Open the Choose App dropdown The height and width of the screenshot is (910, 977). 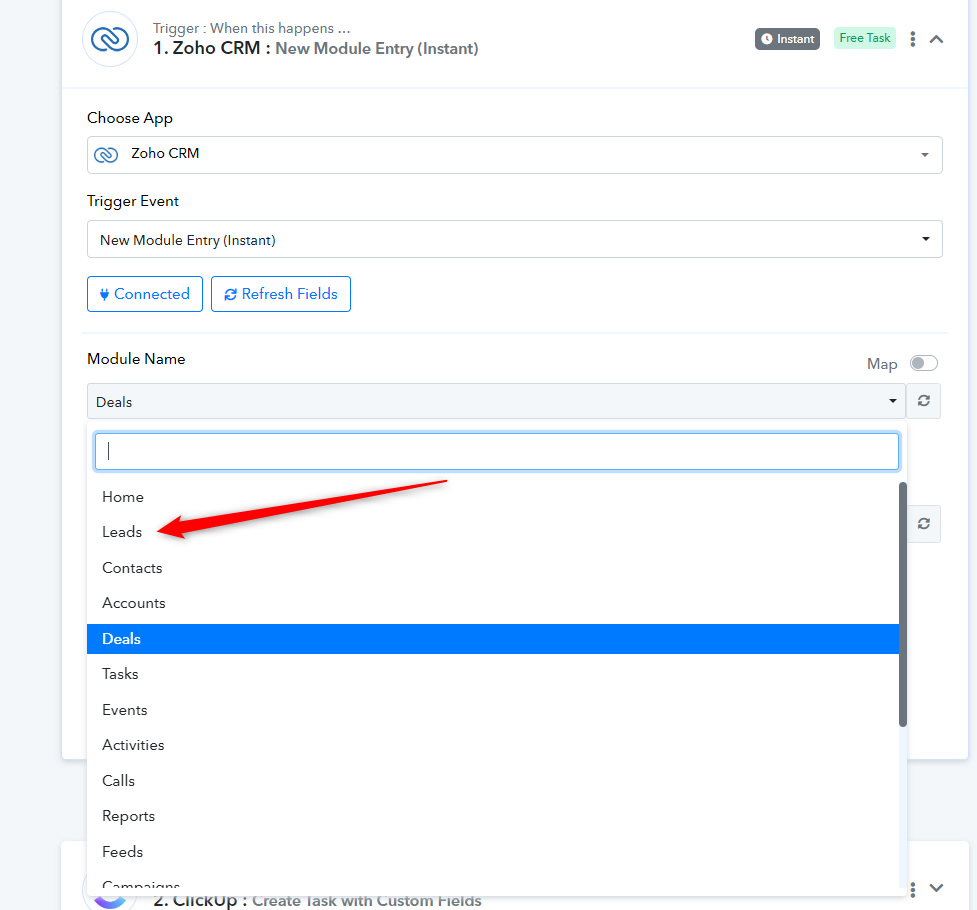tap(514, 155)
